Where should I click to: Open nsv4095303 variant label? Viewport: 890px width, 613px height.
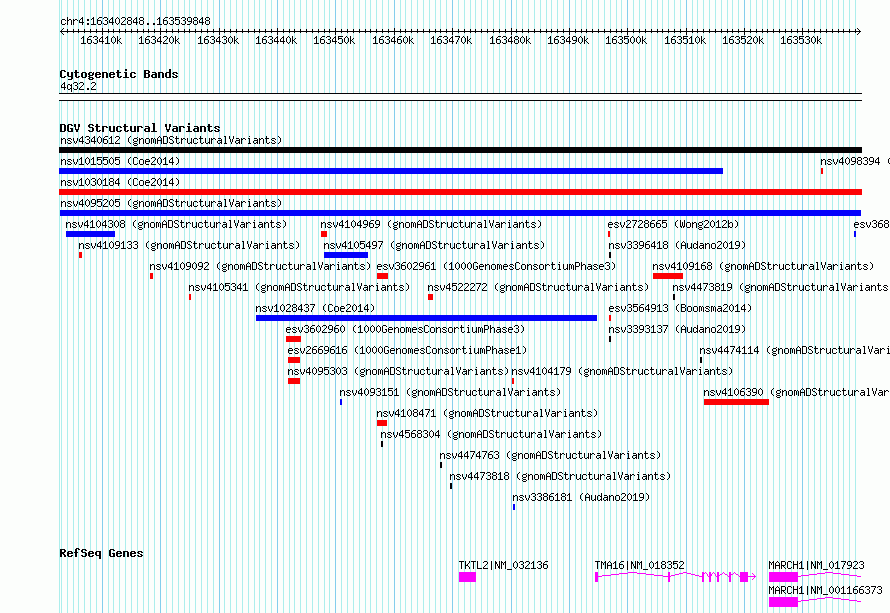pyautogui.click(x=398, y=371)
